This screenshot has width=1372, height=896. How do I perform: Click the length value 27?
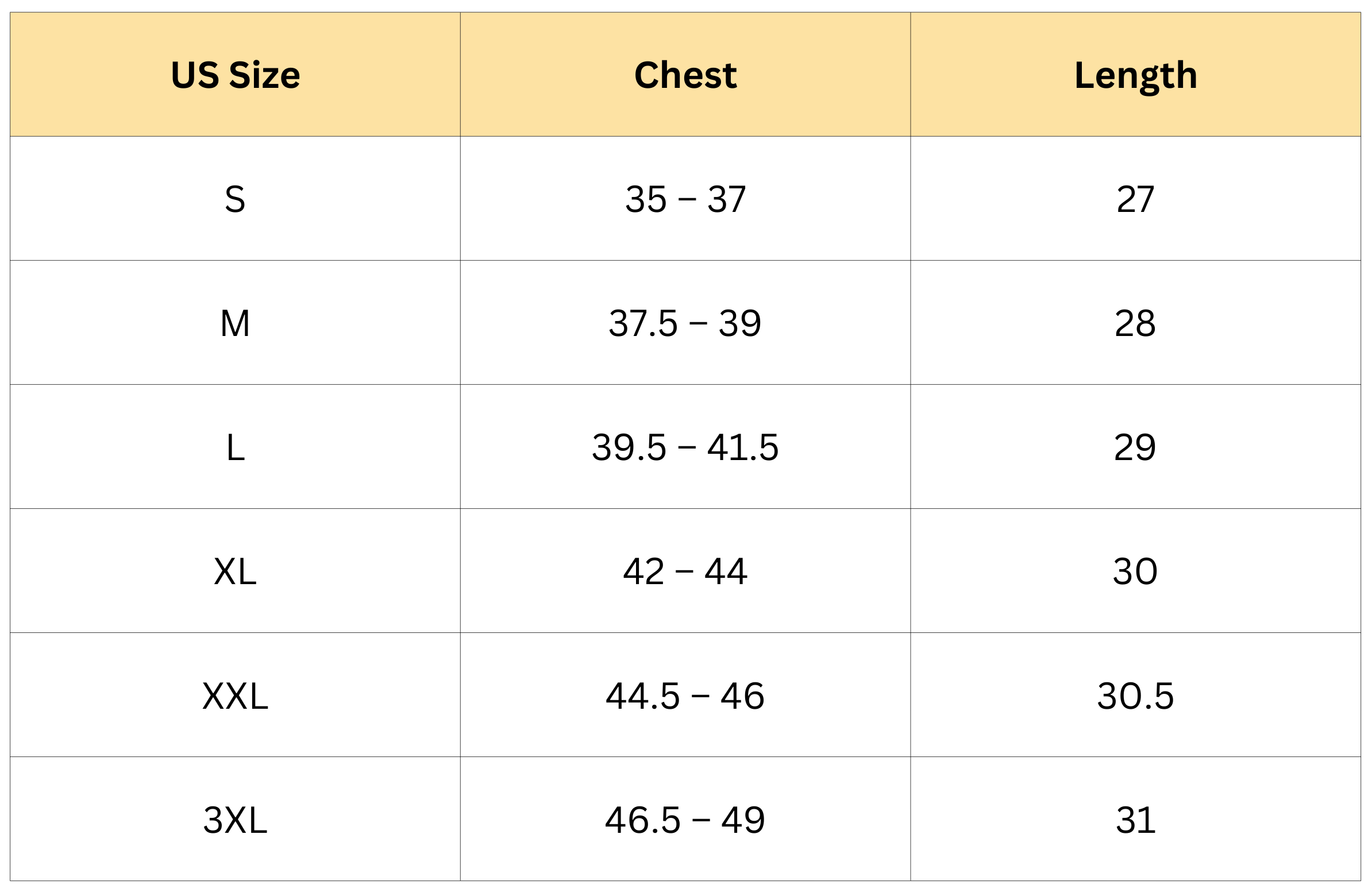click(x=1135, y=199)
